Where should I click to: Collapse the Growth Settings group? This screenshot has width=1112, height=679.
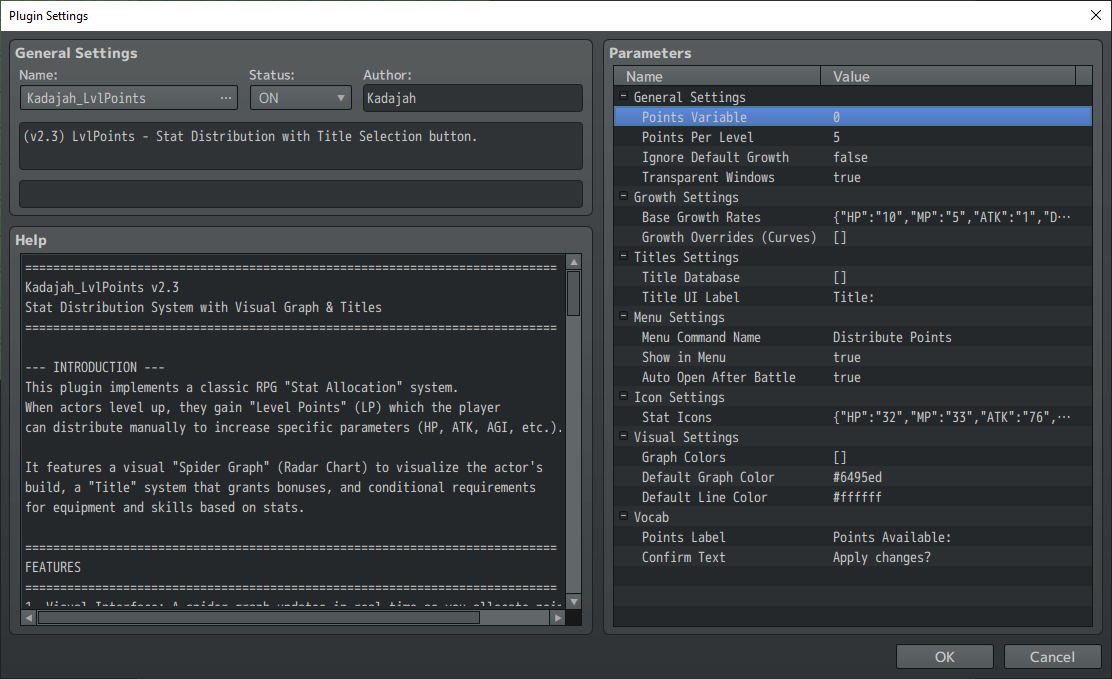click(x=624, y=197)
